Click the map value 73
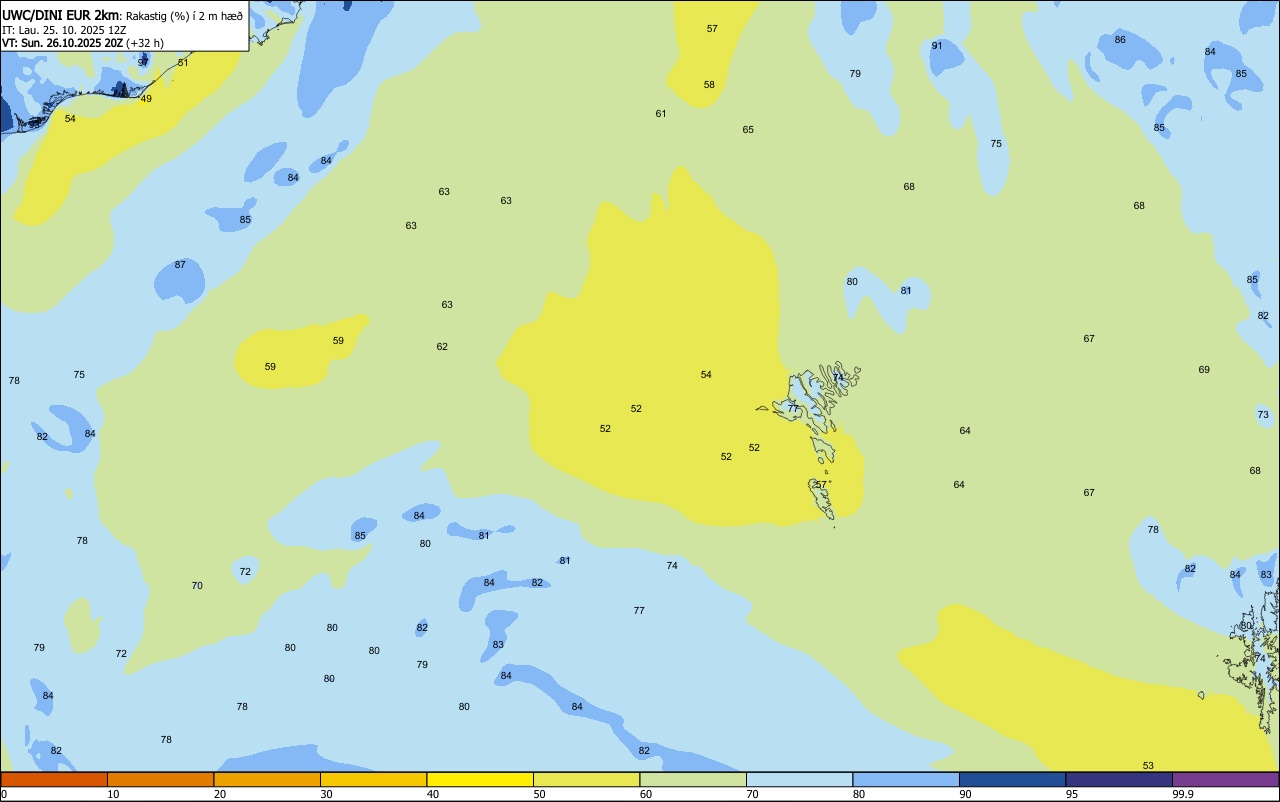The width and height of the screenshot is (1280, 802). click(1263, 415)
